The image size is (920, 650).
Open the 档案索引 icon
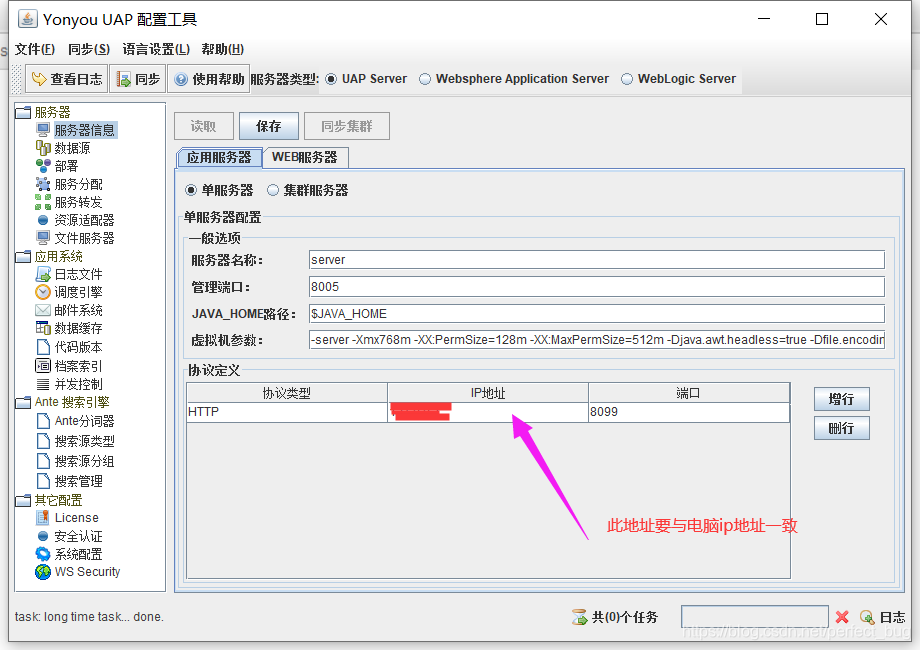point(43,366)
